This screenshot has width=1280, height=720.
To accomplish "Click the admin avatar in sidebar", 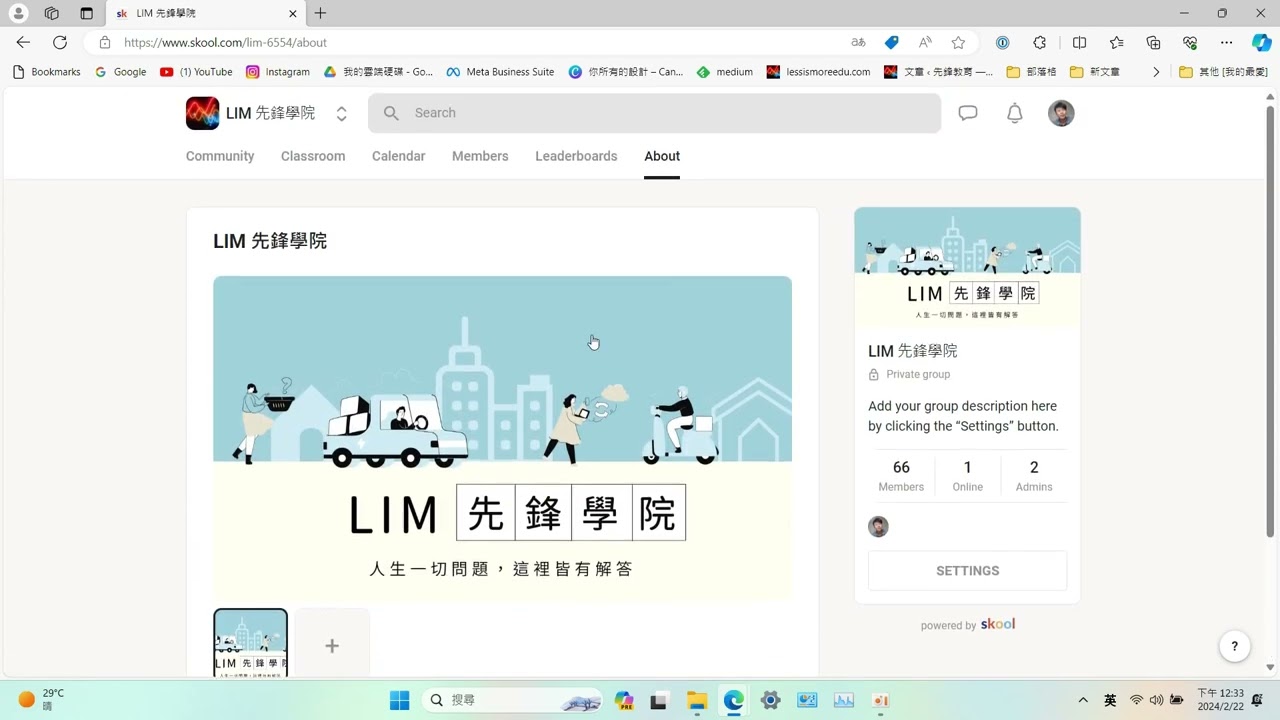I will pyautogui.click(x=878, y=527).
